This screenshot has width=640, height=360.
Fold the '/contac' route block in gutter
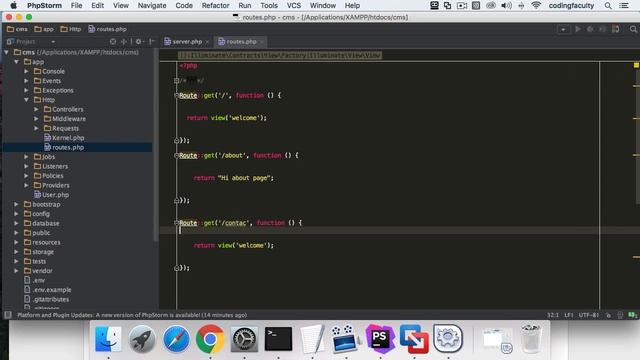(176, 223)
